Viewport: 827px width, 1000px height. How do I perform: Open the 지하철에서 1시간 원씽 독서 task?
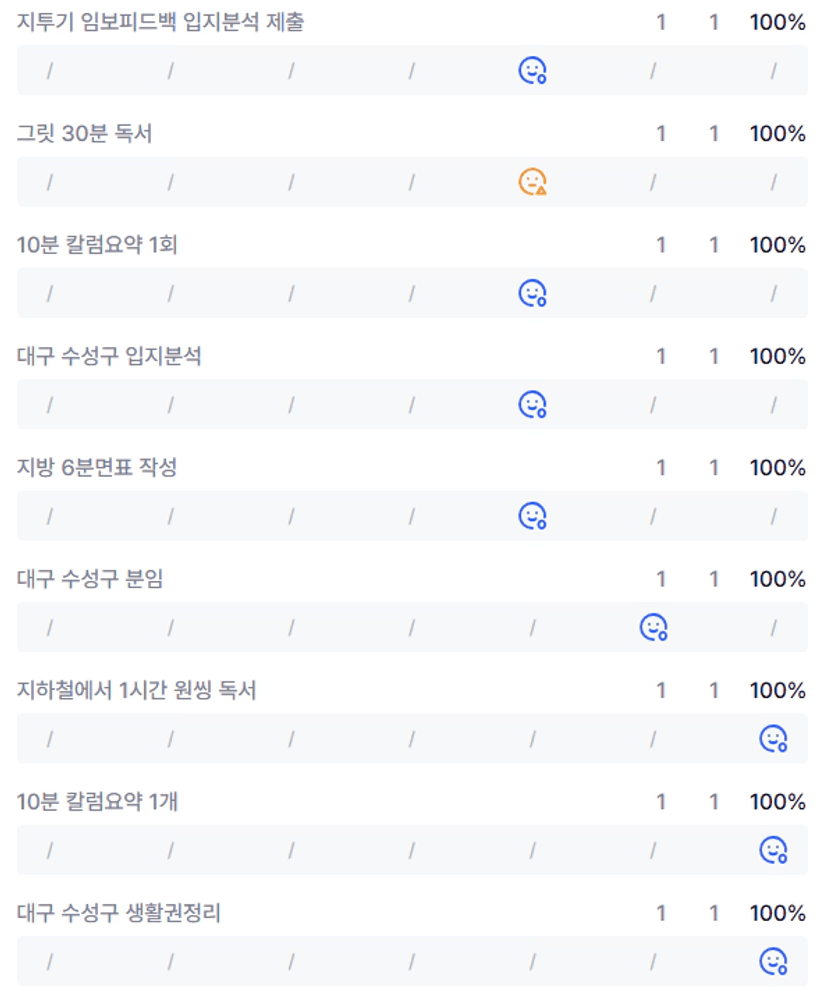137,691
